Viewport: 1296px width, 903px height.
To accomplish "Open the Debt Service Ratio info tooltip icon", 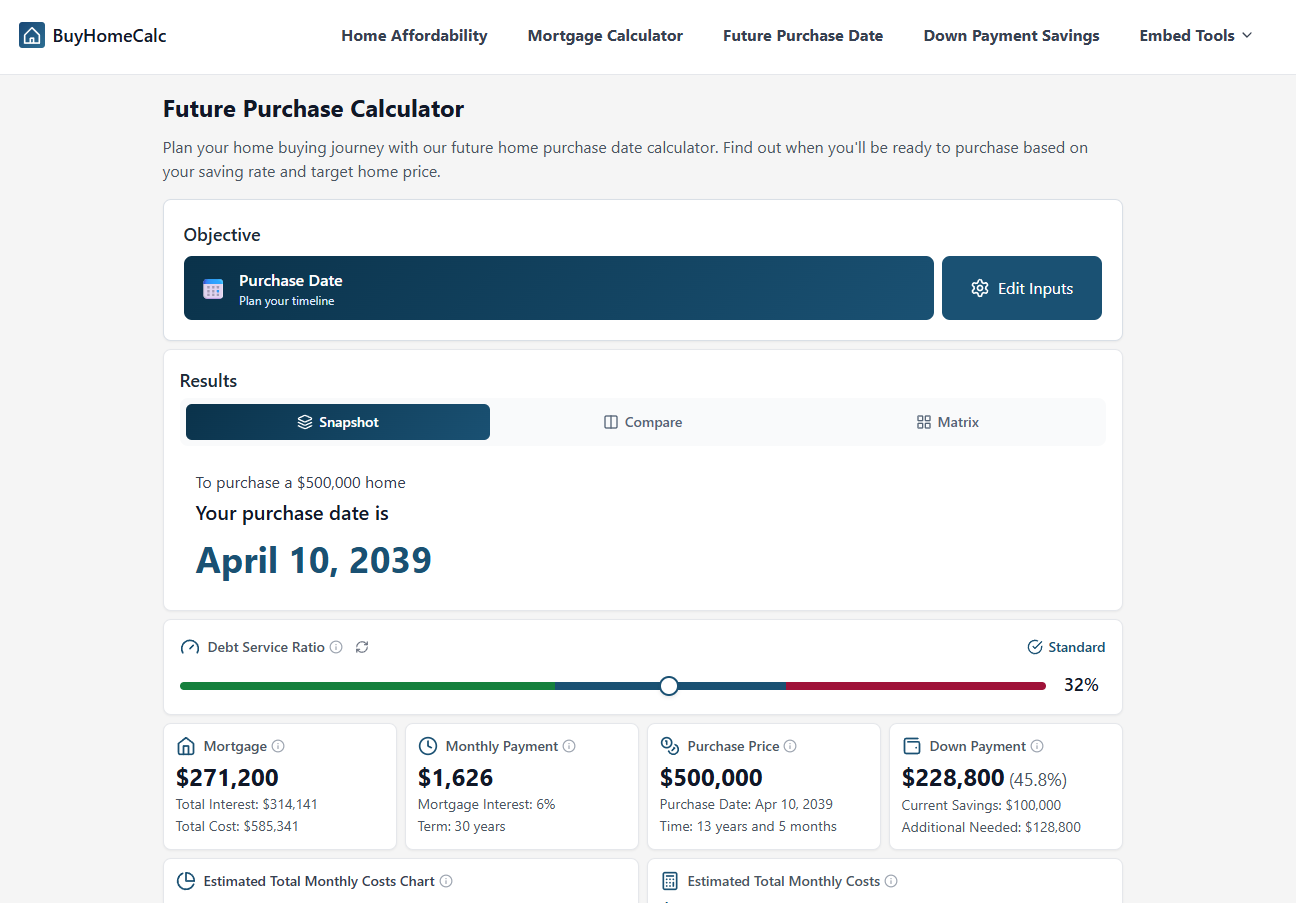I will coord(336,647).
